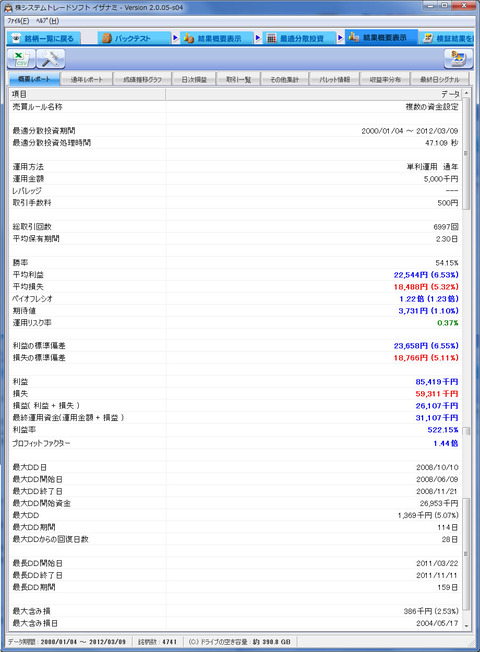The height and width of the screenshot is (652, 480).
Task: Select the 26,107千円 net profit value
Action: click(437, 406)
